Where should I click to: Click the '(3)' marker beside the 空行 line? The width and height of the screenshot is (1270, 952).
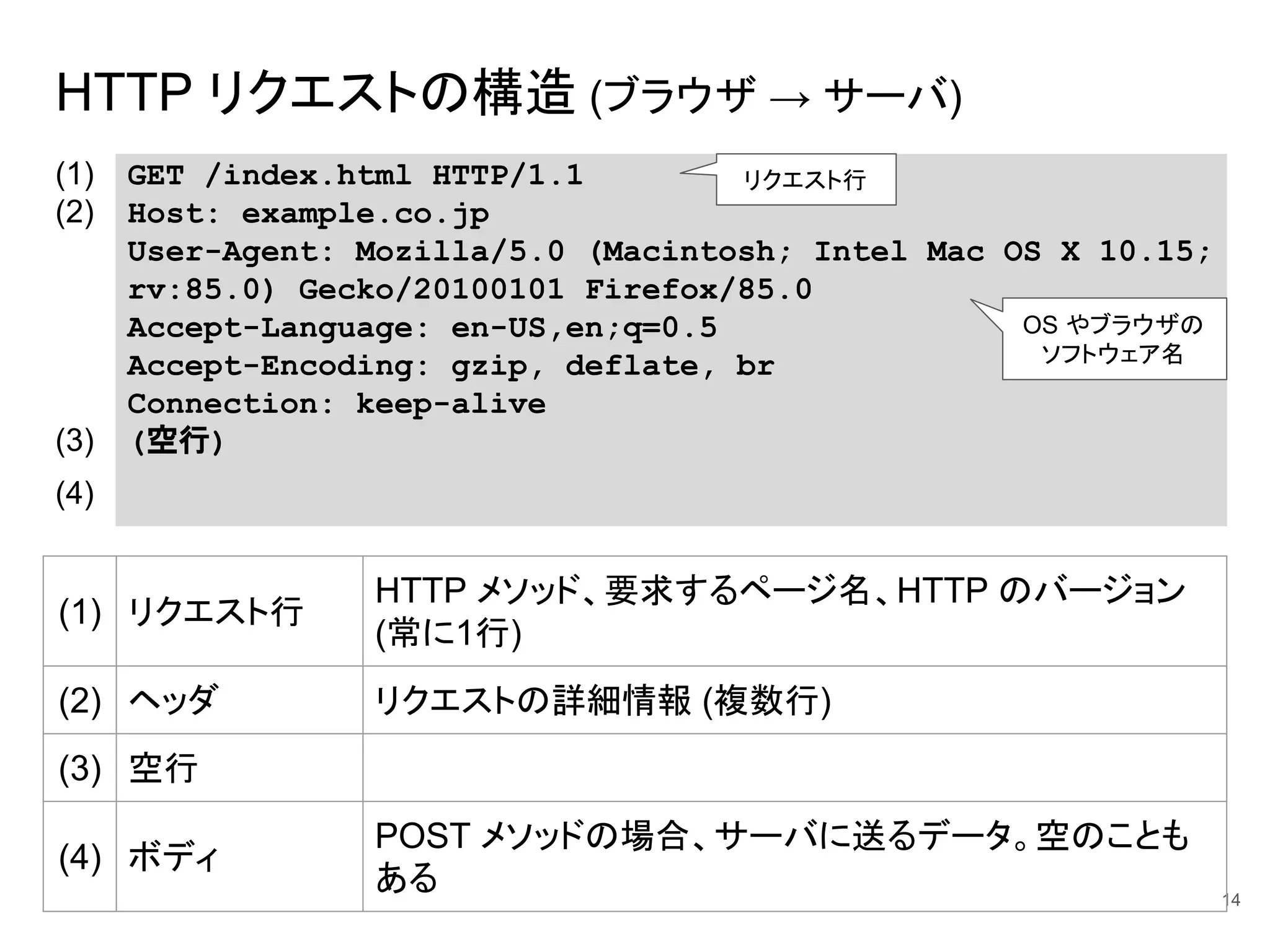point(75,441)
